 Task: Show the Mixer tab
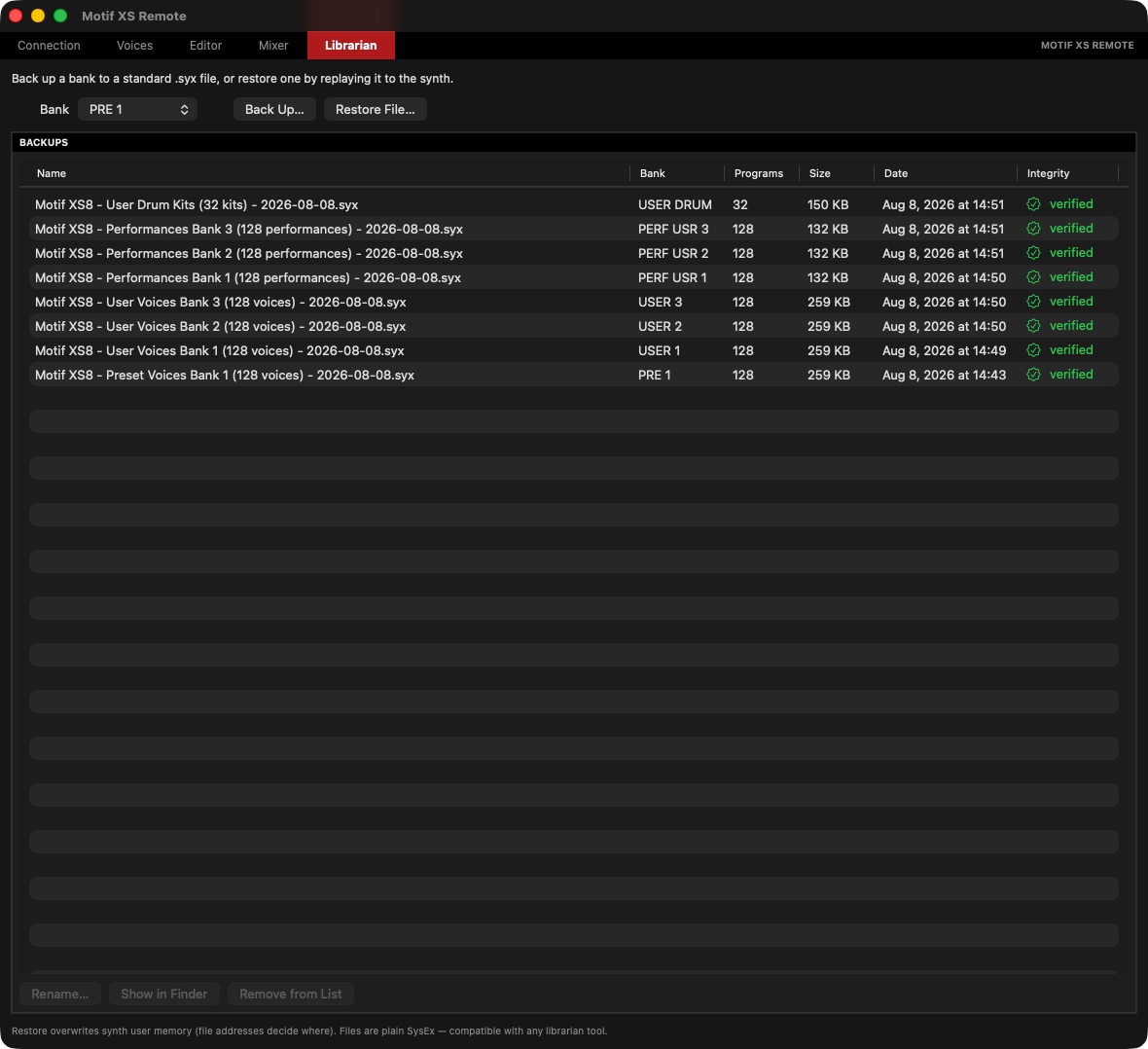[273, 46]
